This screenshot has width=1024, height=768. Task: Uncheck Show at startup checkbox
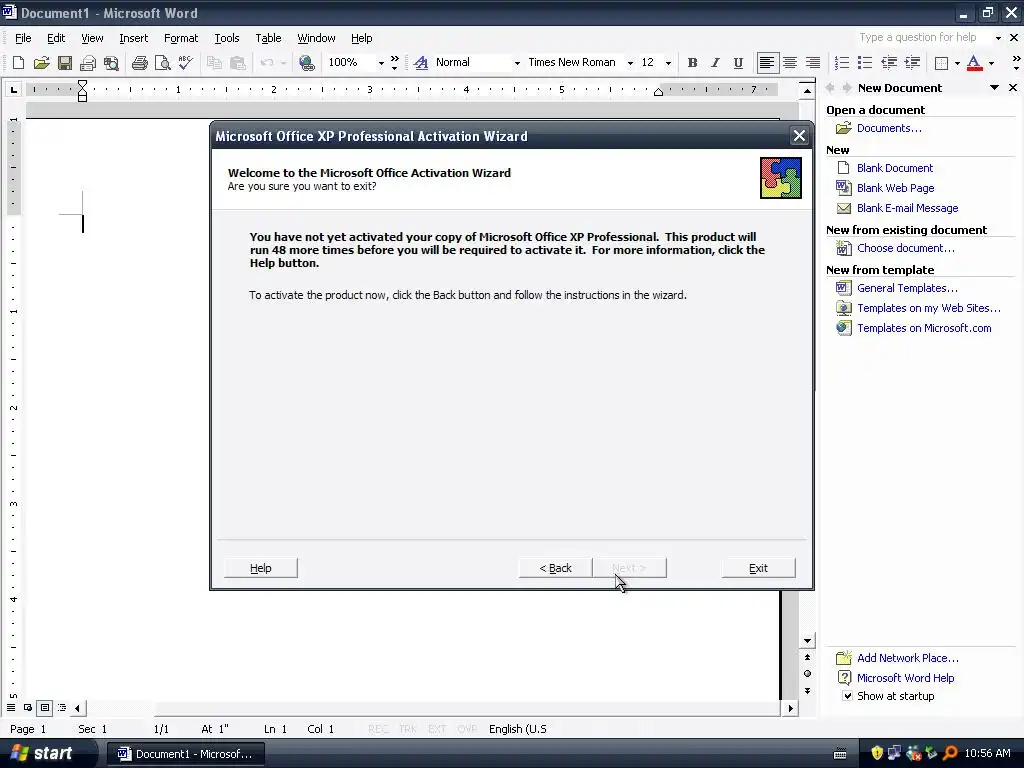[847, 696]
